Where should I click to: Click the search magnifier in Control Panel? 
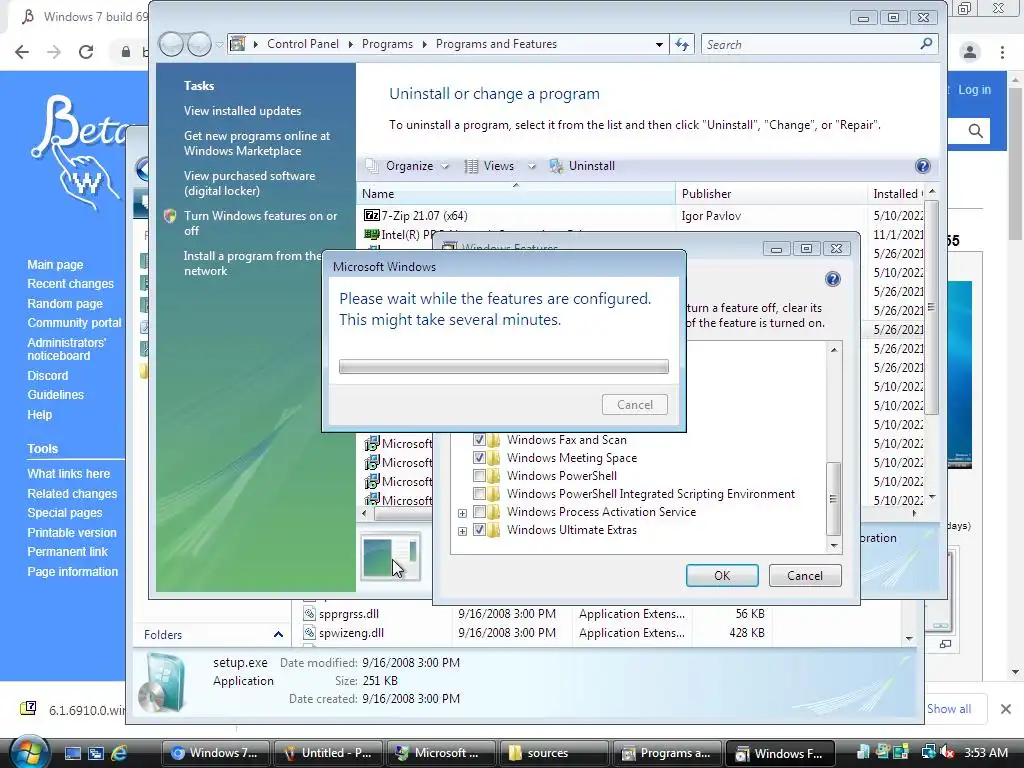coord(926,44)
